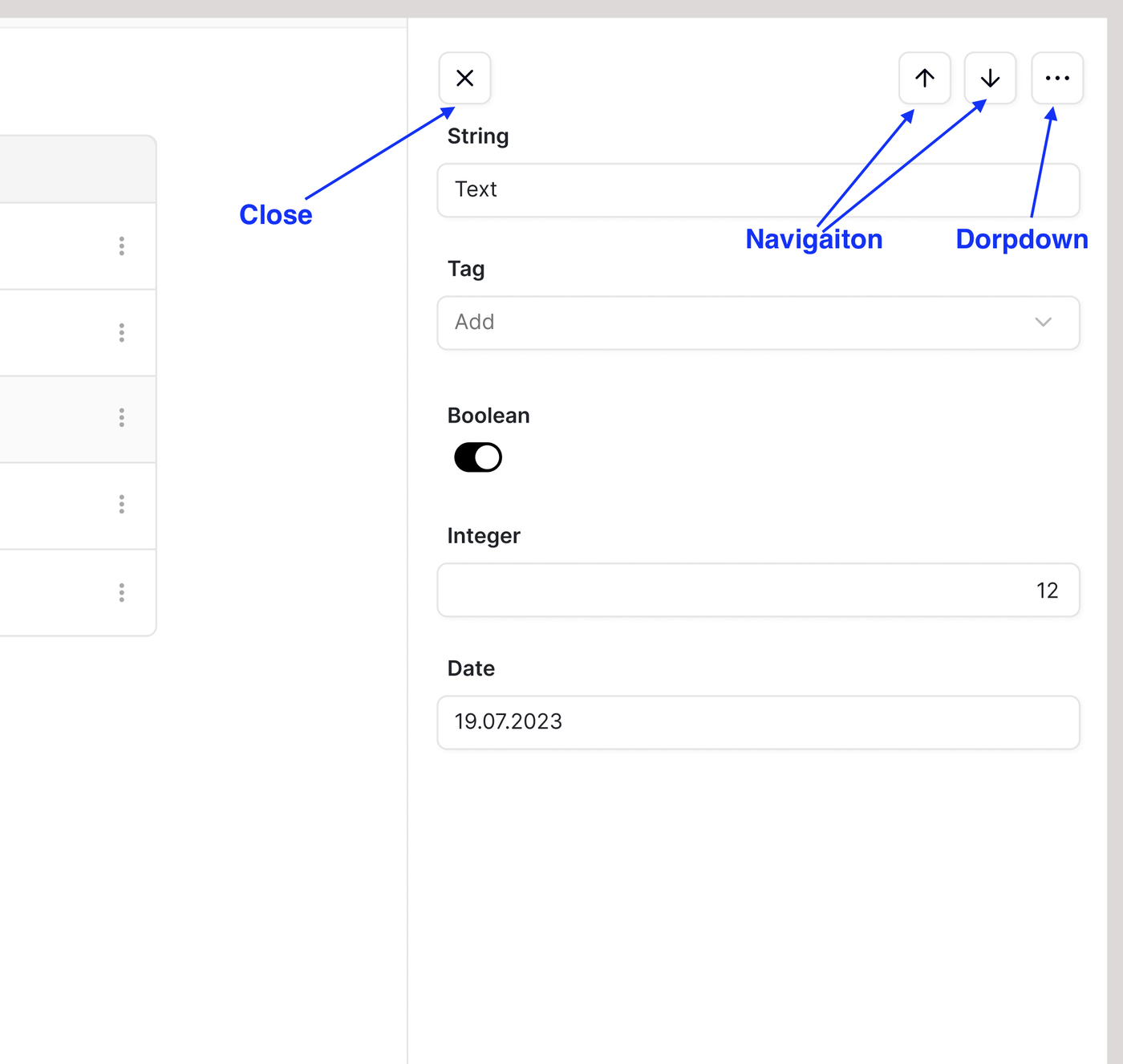Open first table row's kebab menu

point(122,246)
